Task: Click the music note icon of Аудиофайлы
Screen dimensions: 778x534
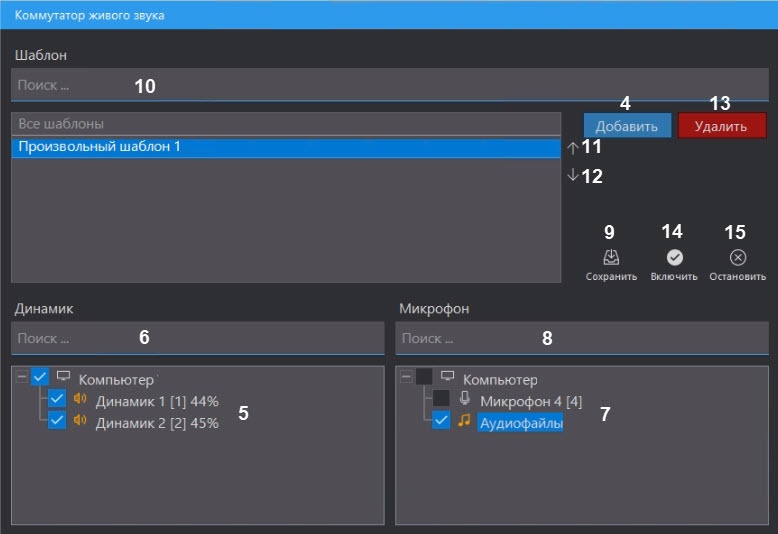Action: tap(464, 422)
